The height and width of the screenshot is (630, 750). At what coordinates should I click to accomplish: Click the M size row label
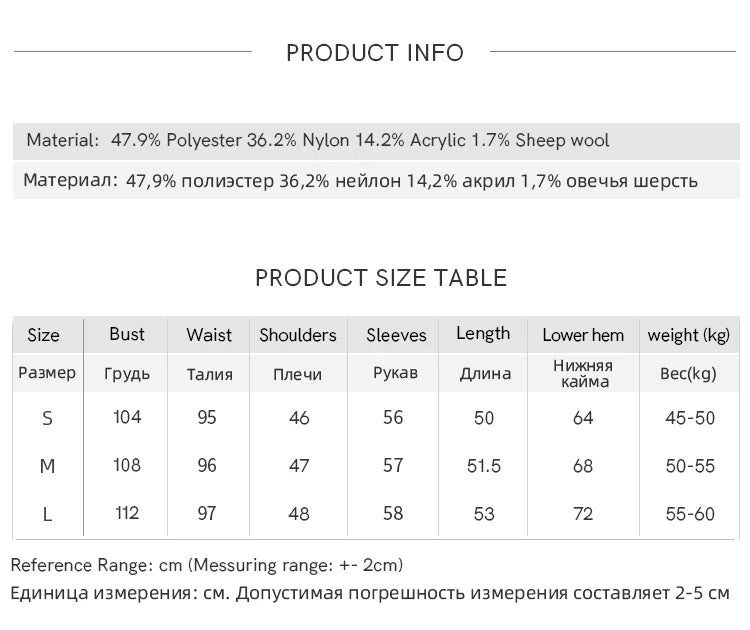tap(47, 466)
